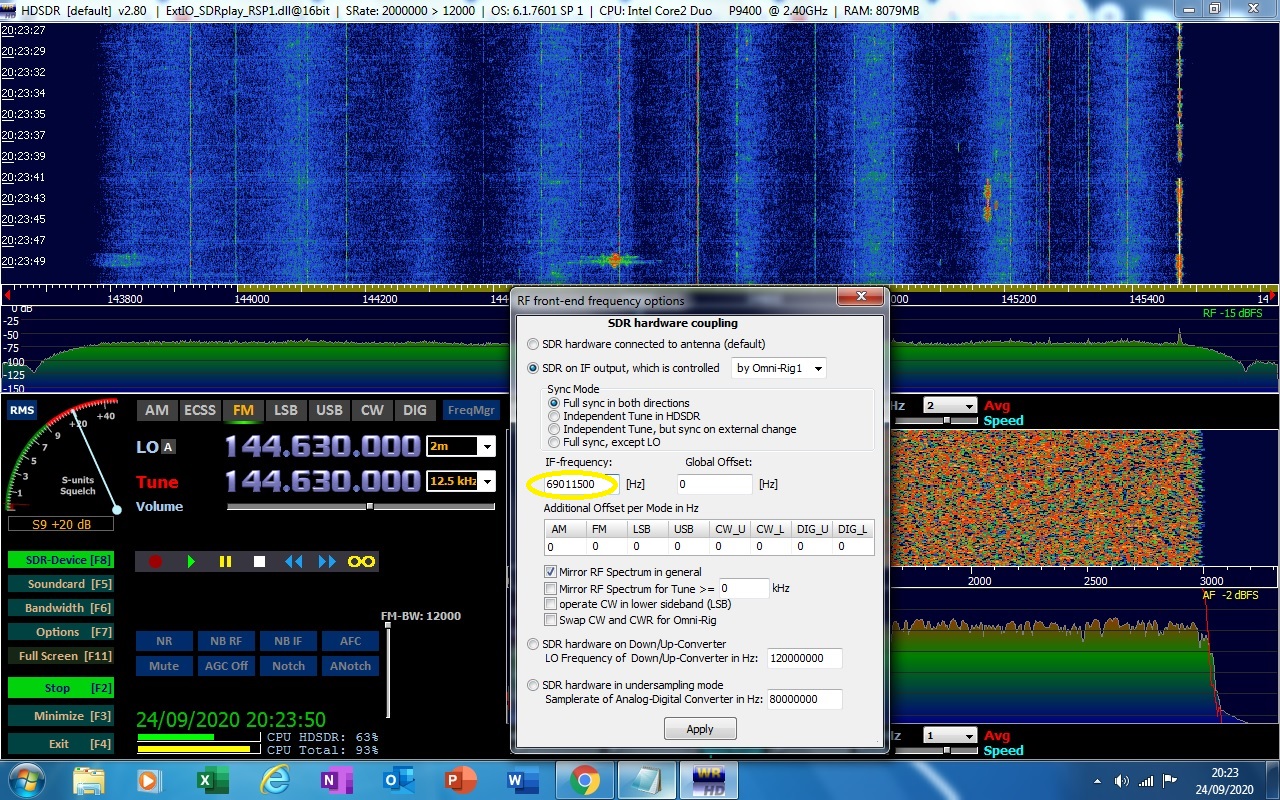Screen dimensions: 1280x800
Task: Select the CW mode button
Action: point(372,410)
